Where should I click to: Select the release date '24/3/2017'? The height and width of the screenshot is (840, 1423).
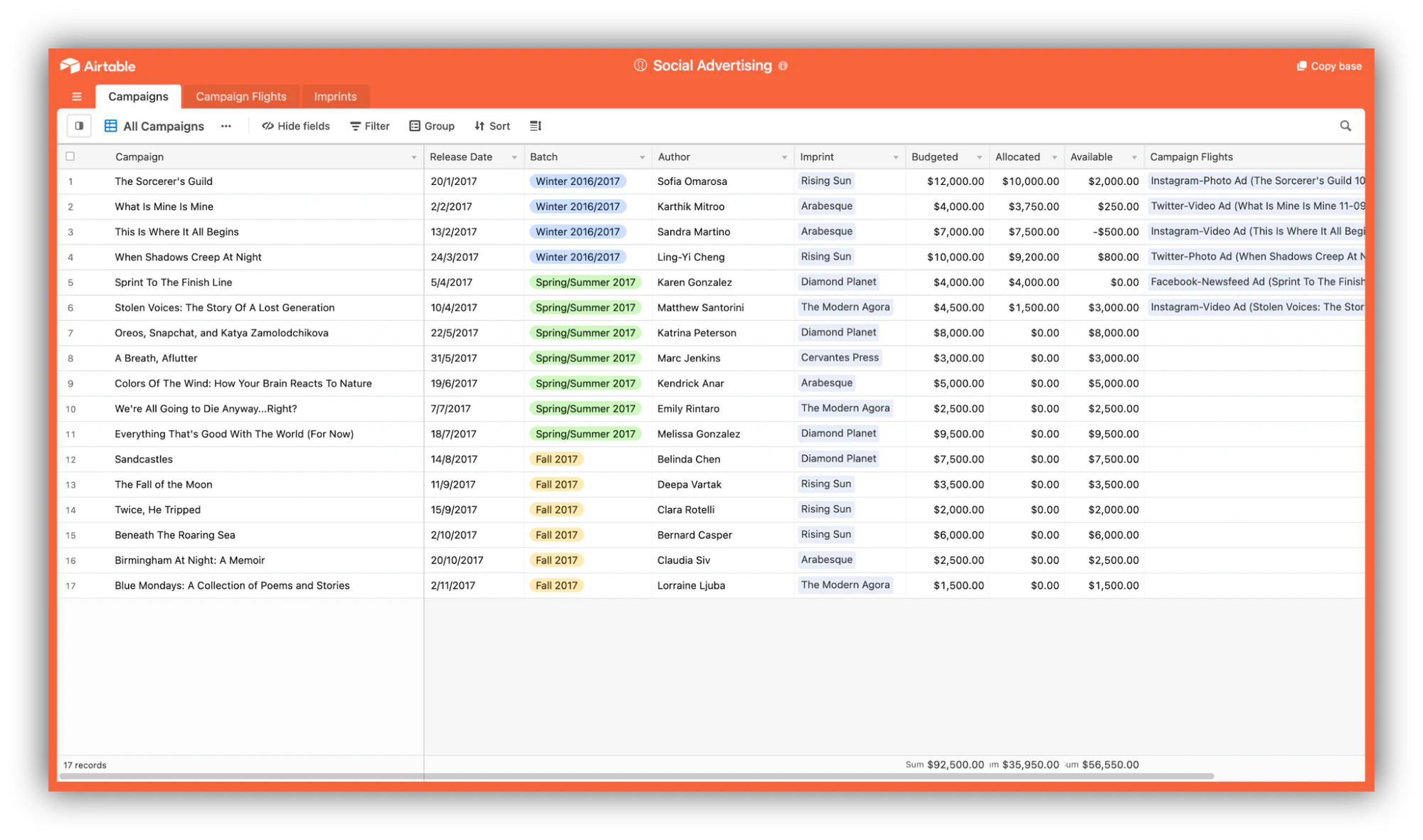[474, 257]
